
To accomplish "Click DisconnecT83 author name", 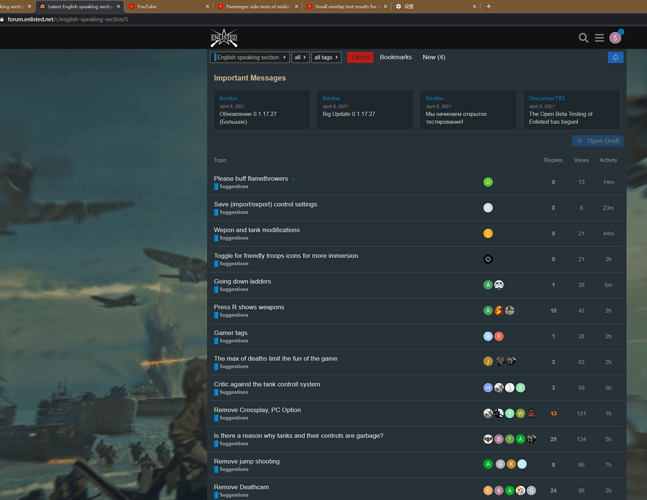I will point(546,98).
